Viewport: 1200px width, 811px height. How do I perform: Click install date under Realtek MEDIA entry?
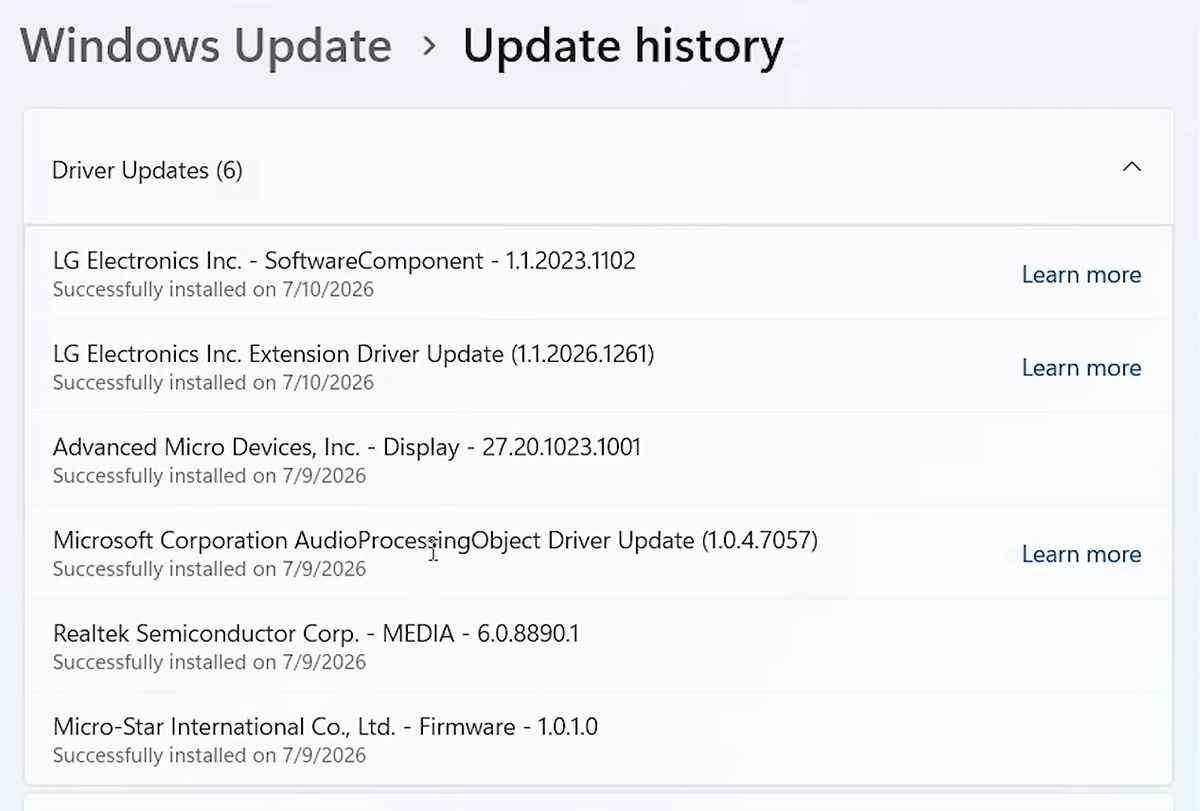(209, 662)
